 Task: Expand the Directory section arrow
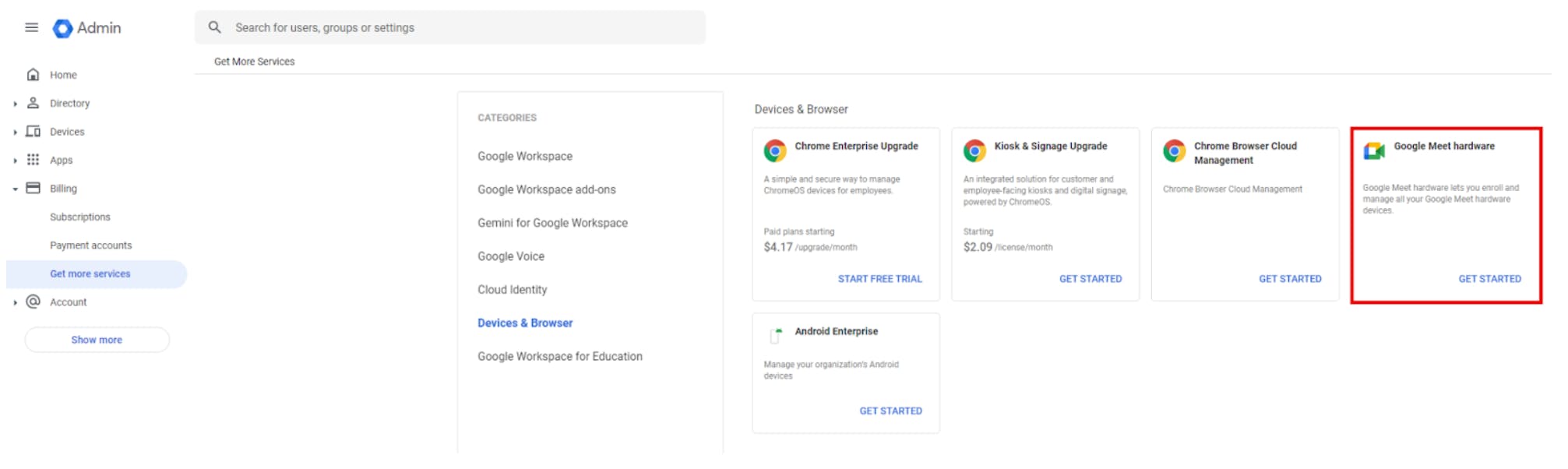(15, 104)
